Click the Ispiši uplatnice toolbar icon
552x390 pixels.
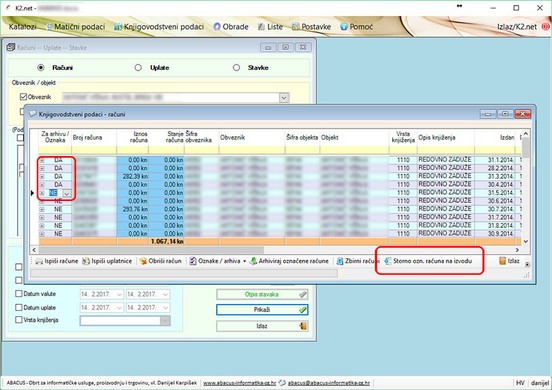[86, 261]
